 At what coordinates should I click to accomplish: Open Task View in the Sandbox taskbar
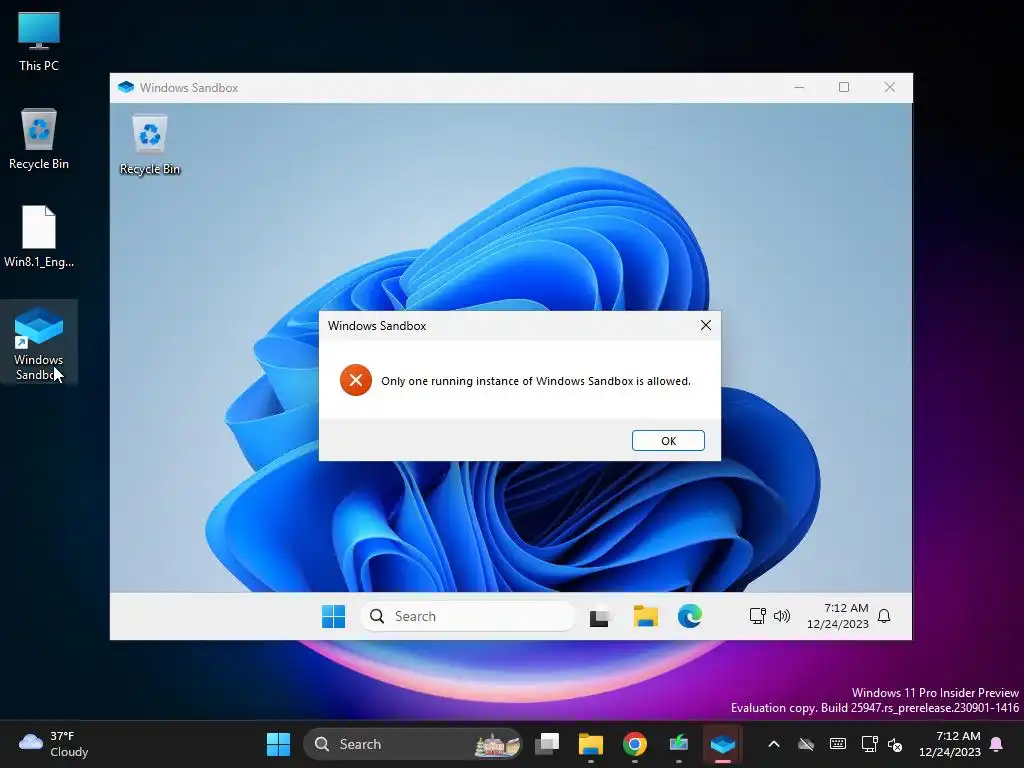[x=600, y=616]
